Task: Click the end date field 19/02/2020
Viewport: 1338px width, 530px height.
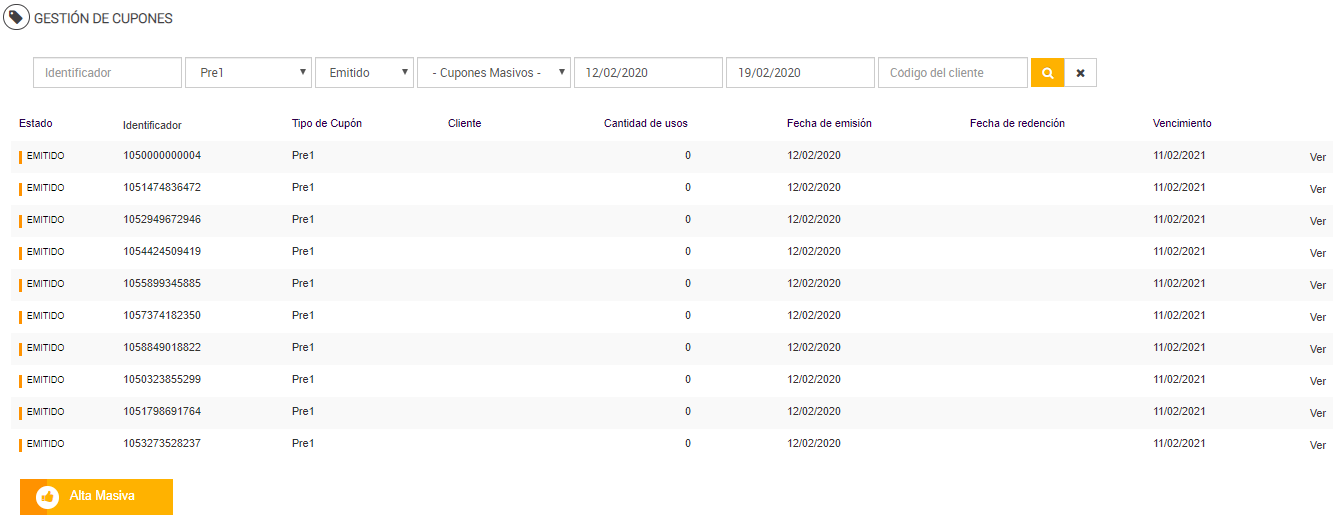Action: [x=799, y=73]
